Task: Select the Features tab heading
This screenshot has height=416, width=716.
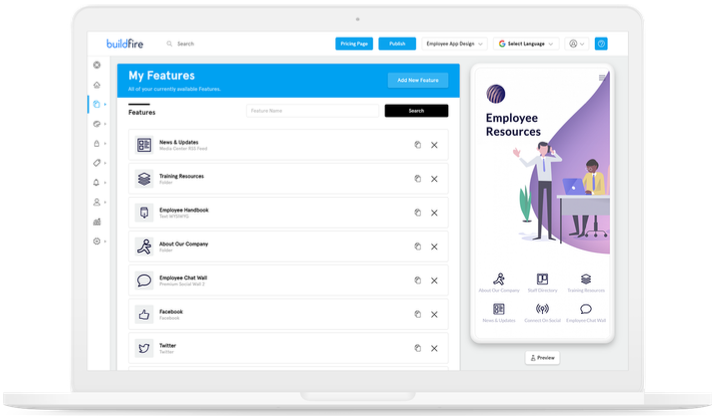Action: point(142,112)
